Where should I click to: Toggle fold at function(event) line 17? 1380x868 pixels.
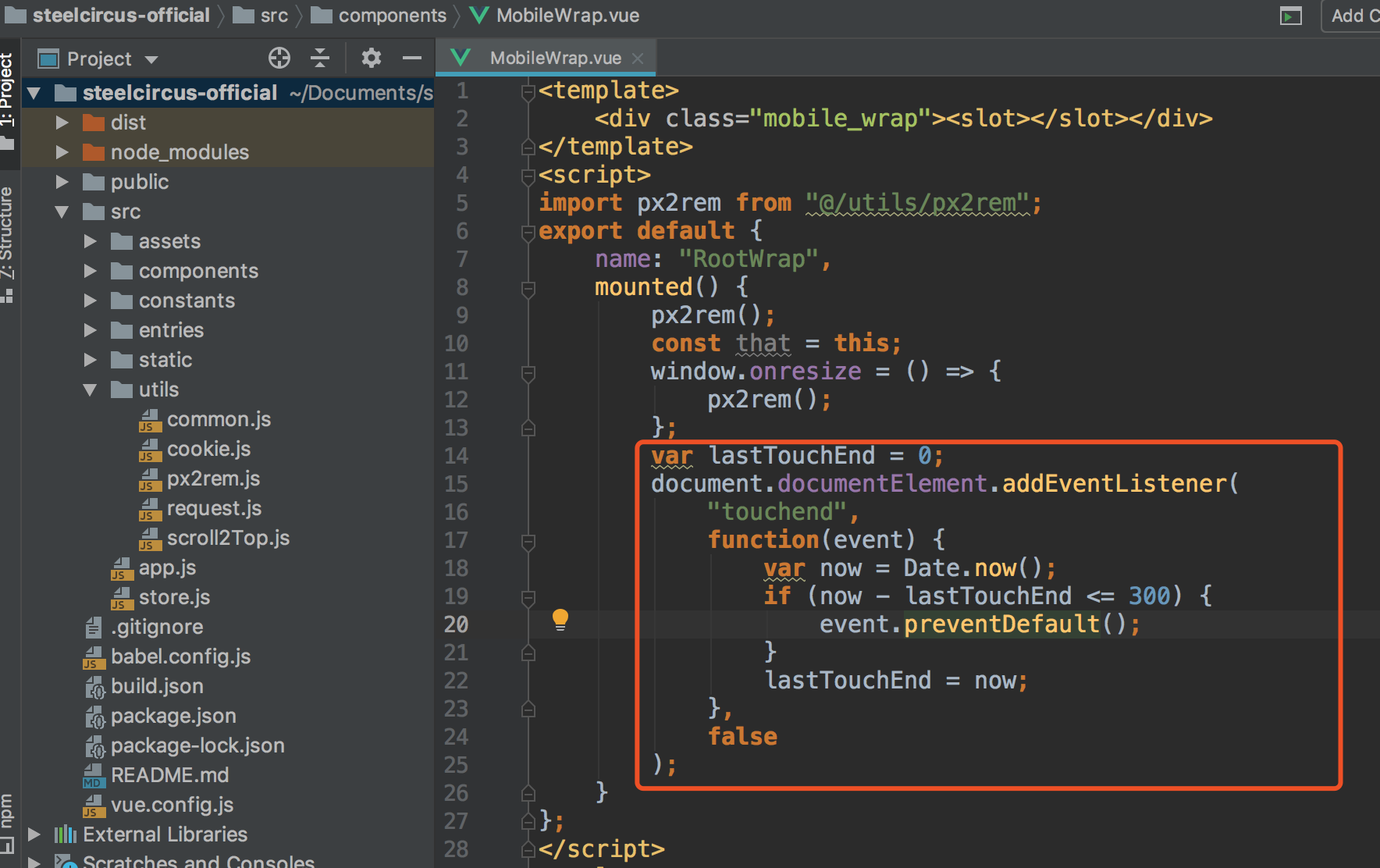[x=528, y=542]
